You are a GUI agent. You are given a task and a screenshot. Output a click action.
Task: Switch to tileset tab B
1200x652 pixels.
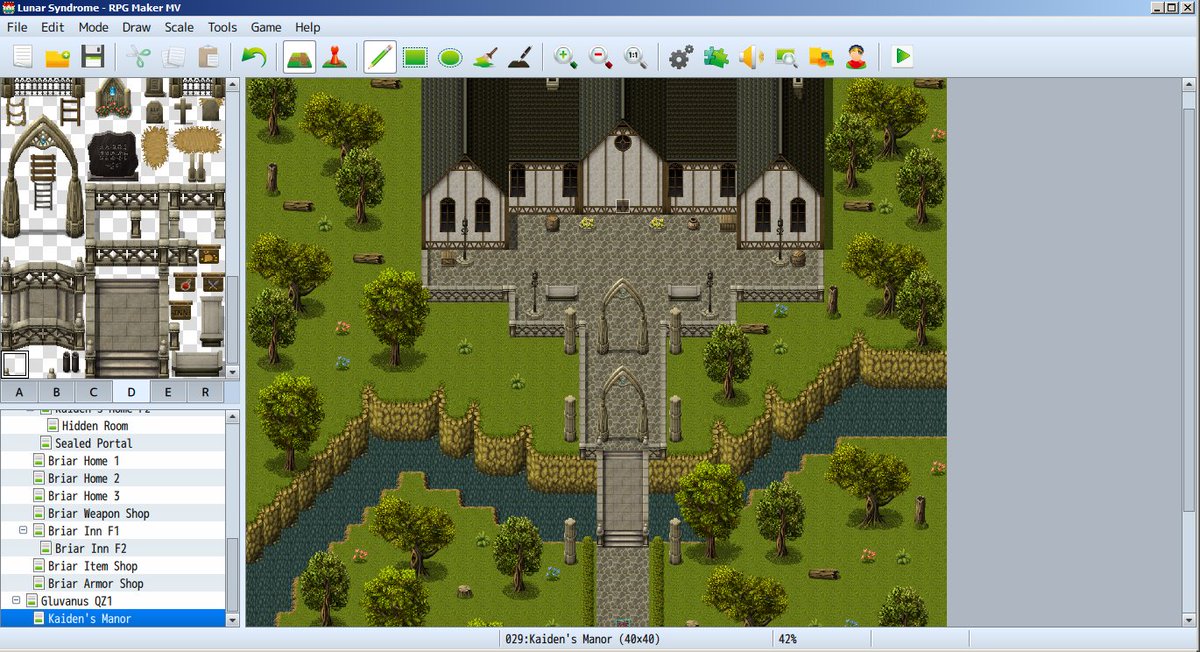pos(56,392)
